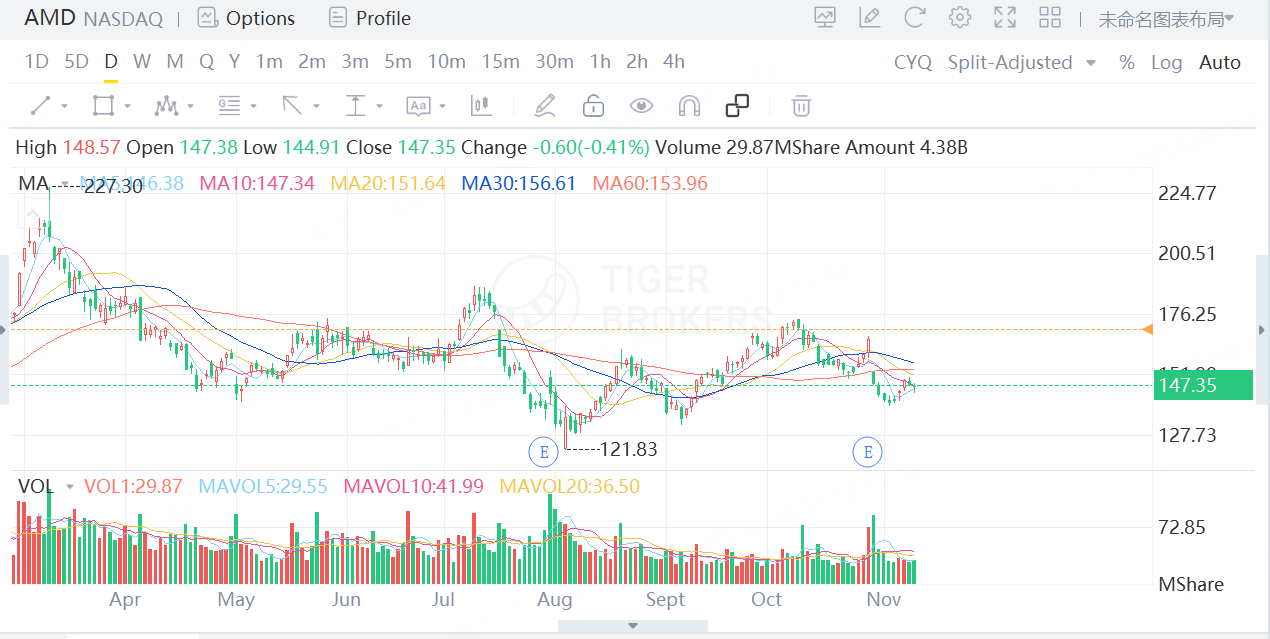Delete drawings with the trash icon
Image resolution: width=1270 pixels, height=639 pixels.
click(801, 105)
